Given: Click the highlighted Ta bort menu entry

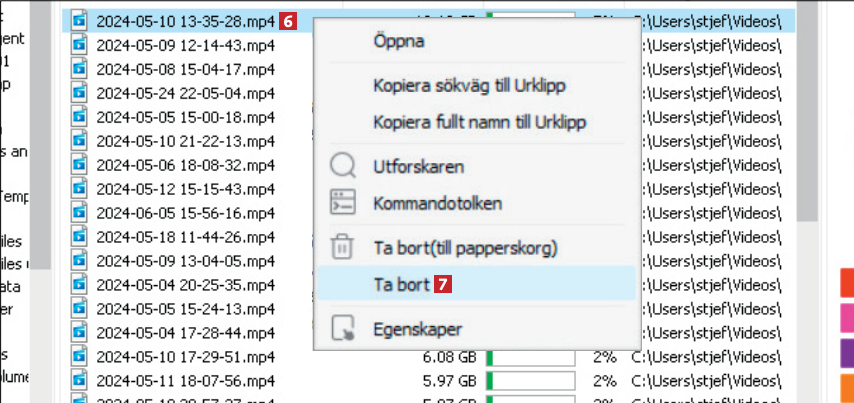Looking at the screenshot, I should (477, 283).
